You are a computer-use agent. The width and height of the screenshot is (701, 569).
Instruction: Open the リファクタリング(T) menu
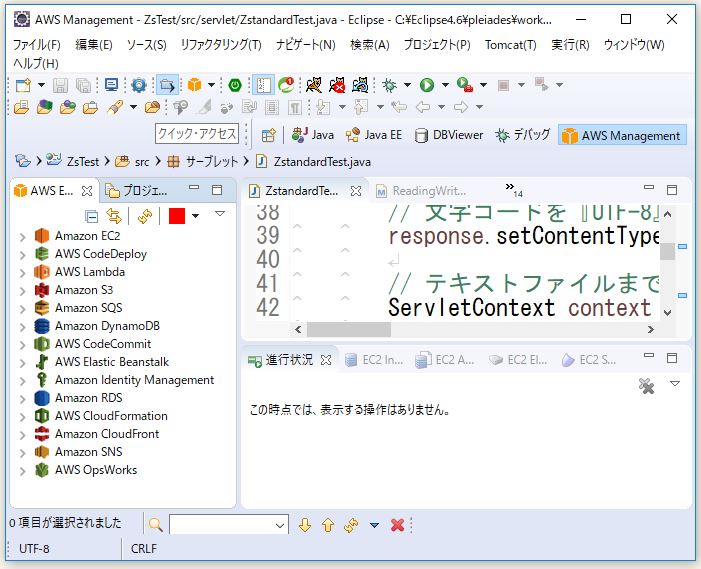tap(221, 45)
